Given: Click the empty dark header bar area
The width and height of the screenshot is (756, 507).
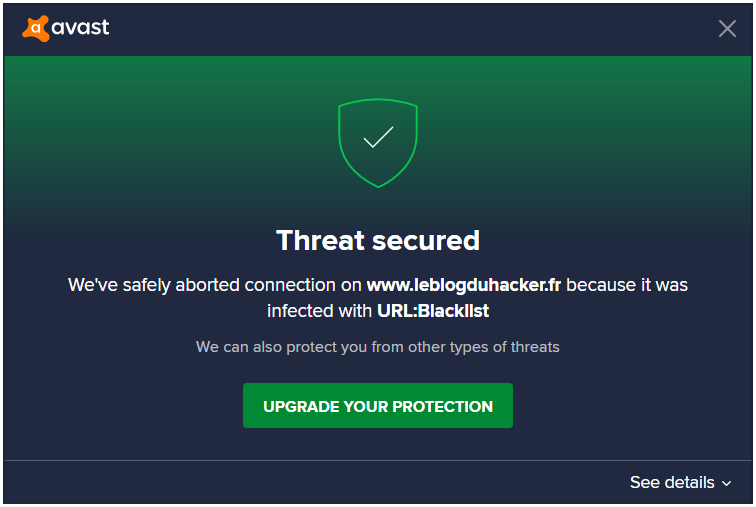Looking at the screenshot, I should (410, 29).
